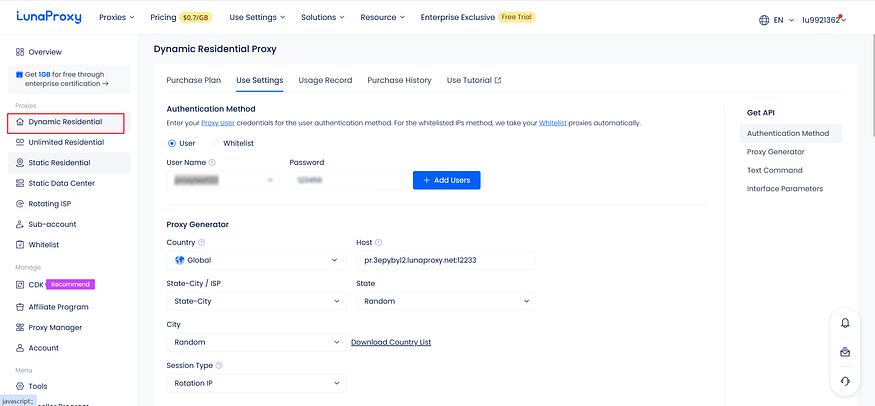This screenshot has width=875, height=406.
Task: Open the mail inbox floating icon
Action: coord(845,352)
